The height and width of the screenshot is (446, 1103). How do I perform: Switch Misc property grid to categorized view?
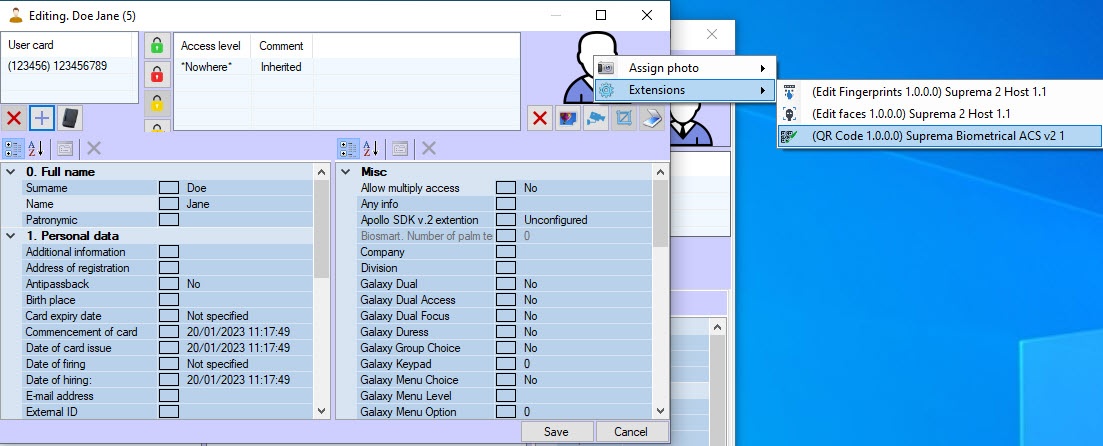coord(348,148)
